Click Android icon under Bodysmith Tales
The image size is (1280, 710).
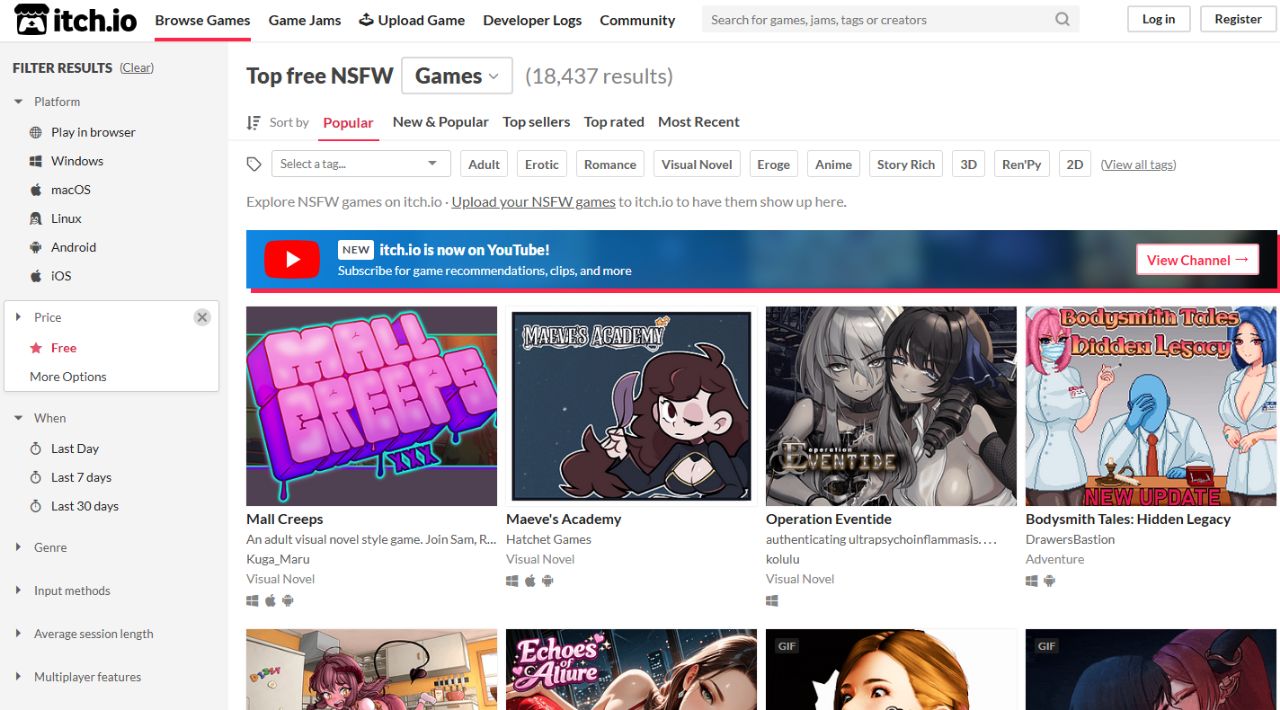(x=1049, y=581)
